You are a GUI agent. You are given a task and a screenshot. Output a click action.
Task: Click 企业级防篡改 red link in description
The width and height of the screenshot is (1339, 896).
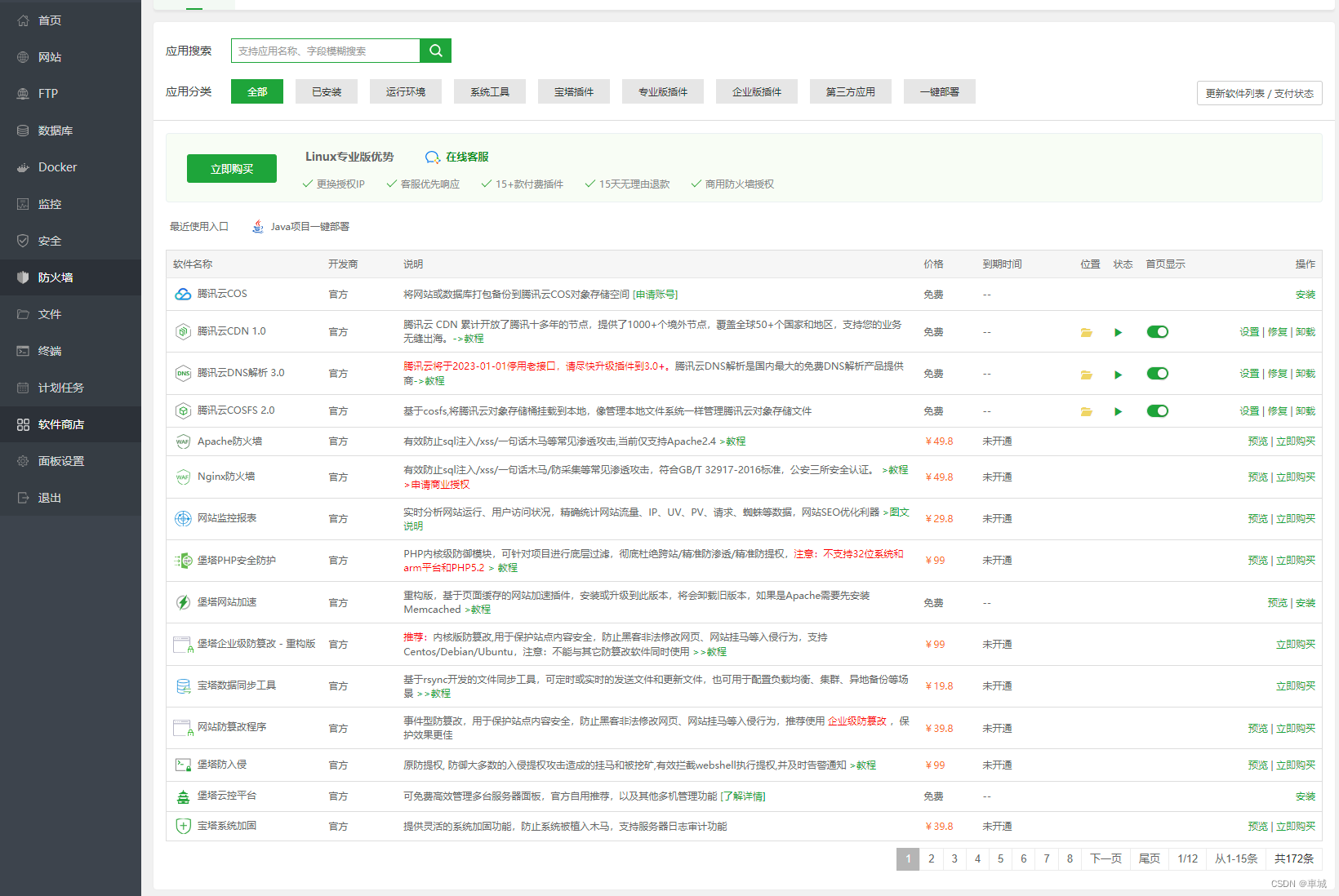click(x=857, y=721)
